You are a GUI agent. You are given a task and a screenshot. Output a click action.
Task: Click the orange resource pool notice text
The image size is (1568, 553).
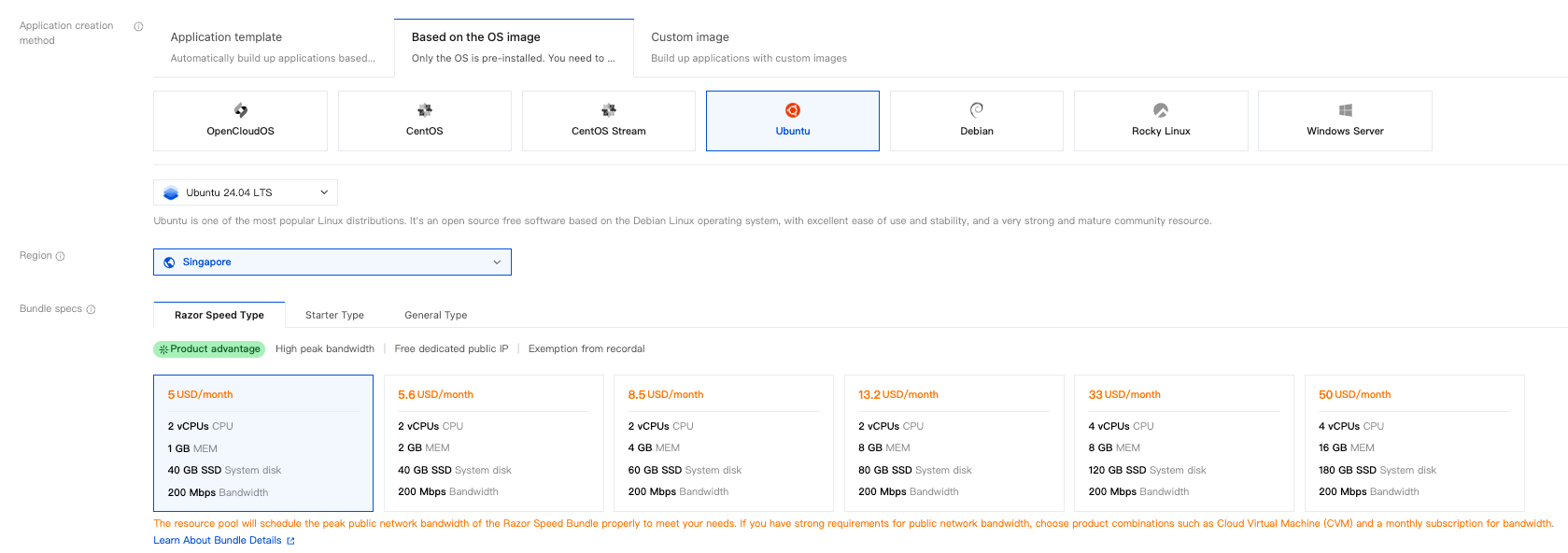click(x=854, y=524)
